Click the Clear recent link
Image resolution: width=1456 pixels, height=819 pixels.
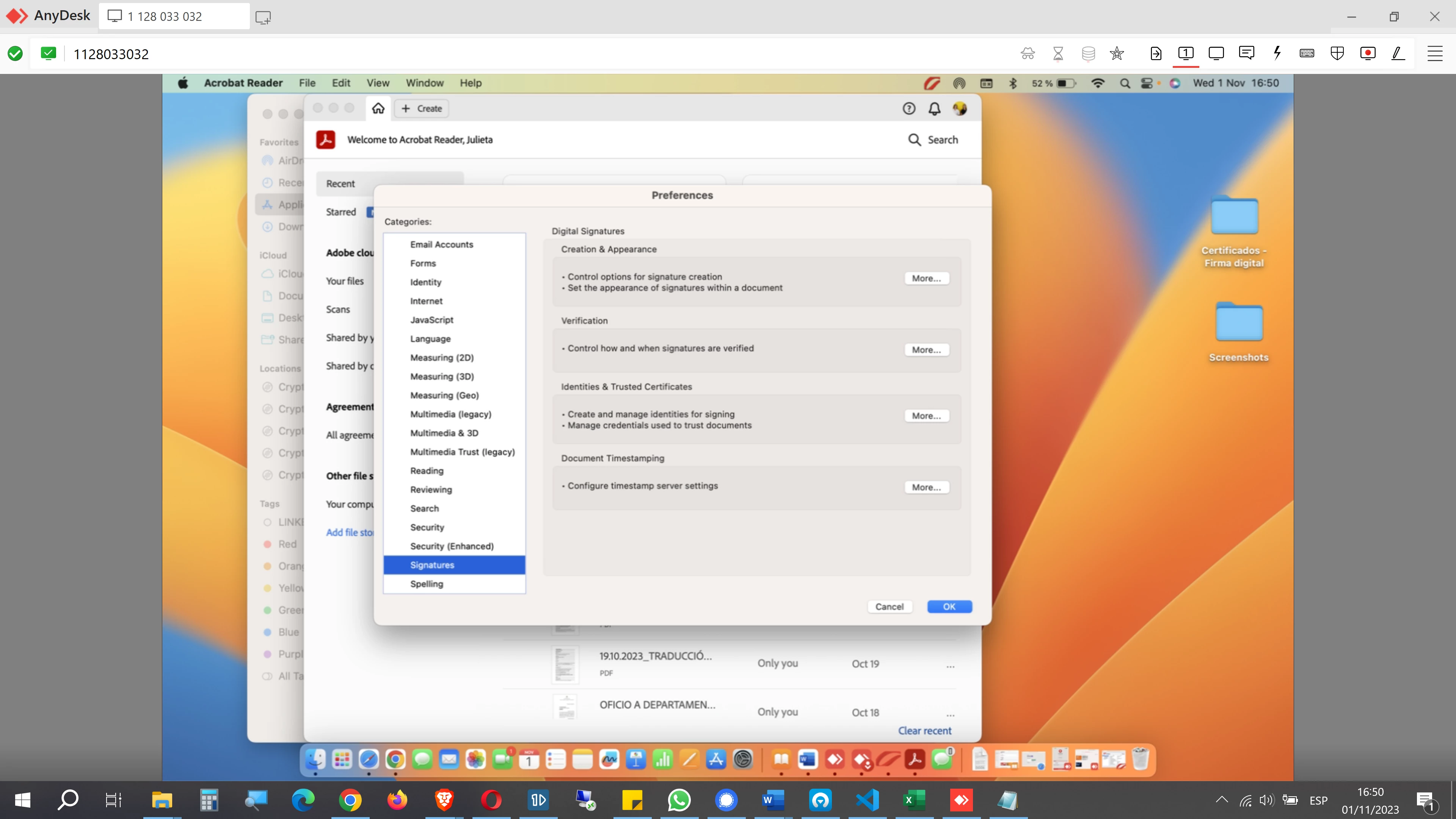(x=925, y=730)
